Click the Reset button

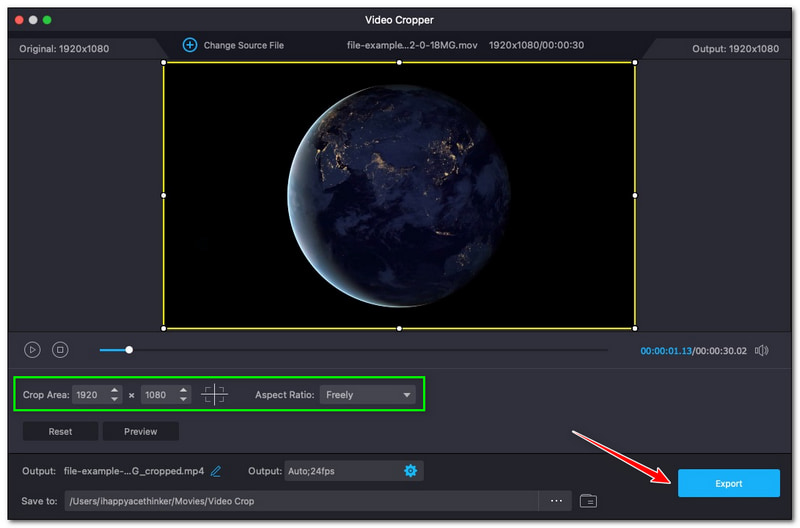coord(60,432)
